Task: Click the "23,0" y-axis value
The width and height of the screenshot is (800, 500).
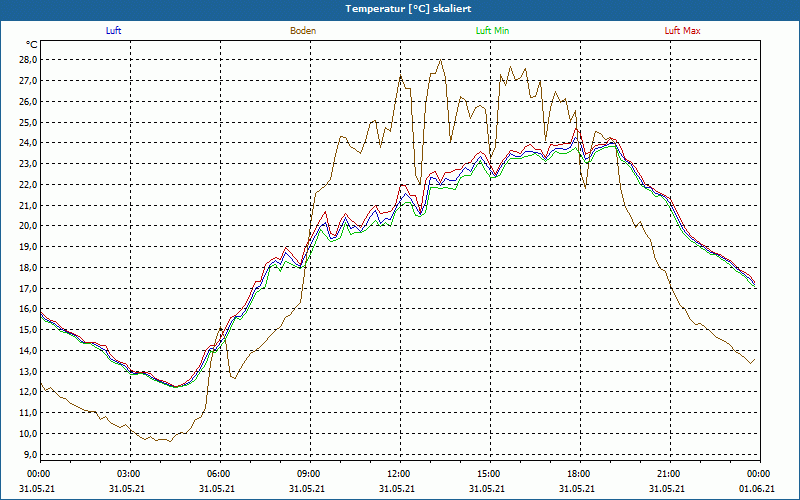Action: 29,164
